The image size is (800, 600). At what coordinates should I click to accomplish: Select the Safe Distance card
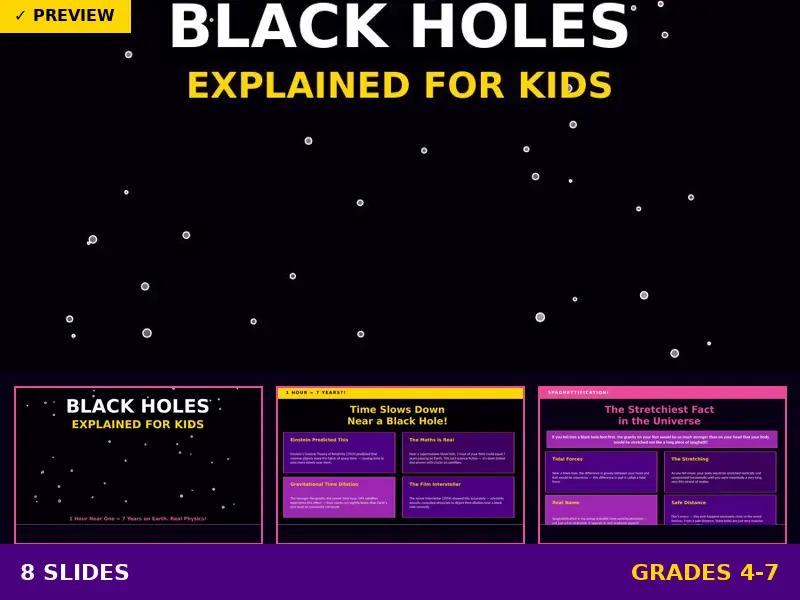tap(720, 510)
